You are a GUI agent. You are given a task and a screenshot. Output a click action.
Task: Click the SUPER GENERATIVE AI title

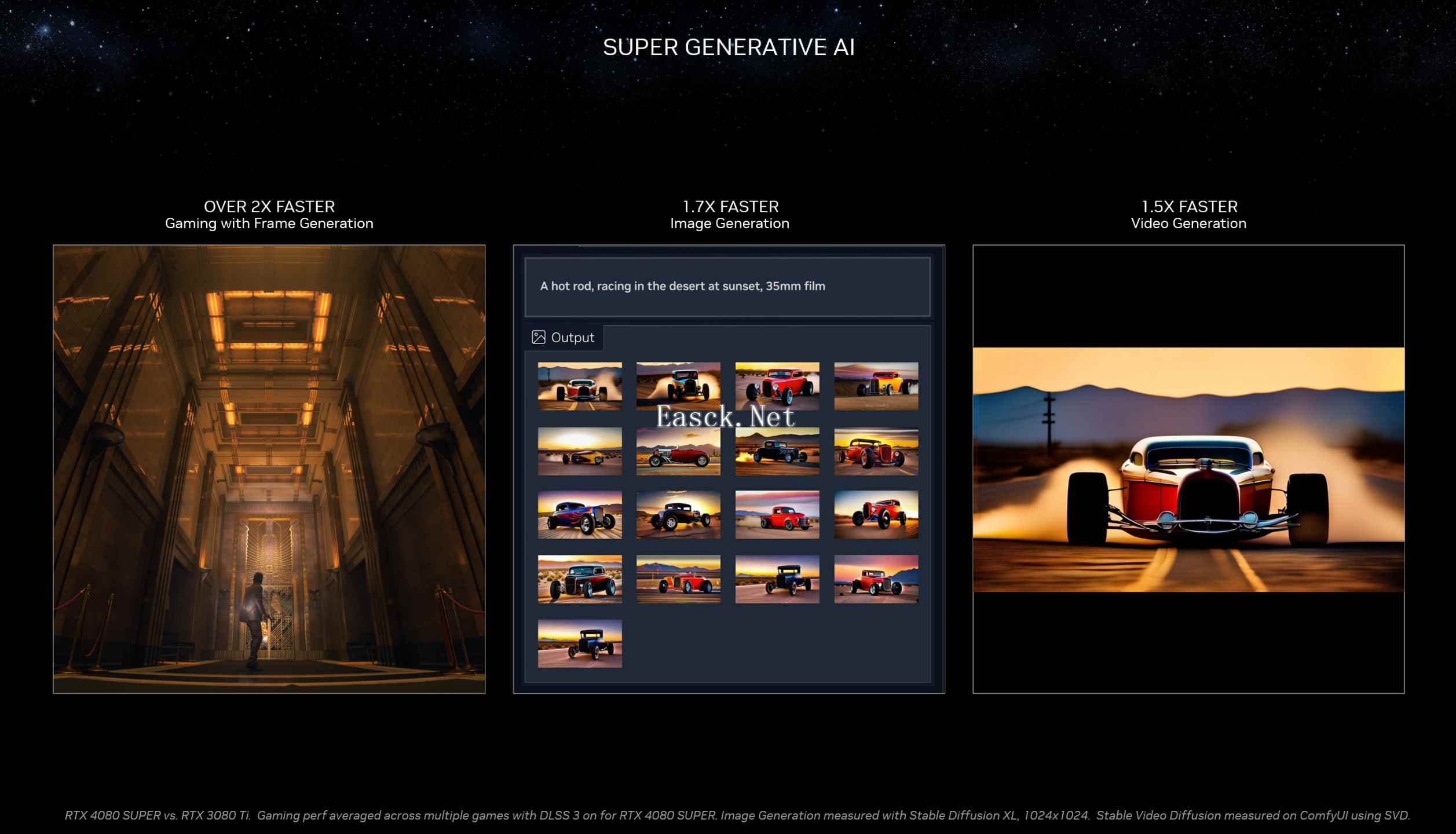[729, 47]
